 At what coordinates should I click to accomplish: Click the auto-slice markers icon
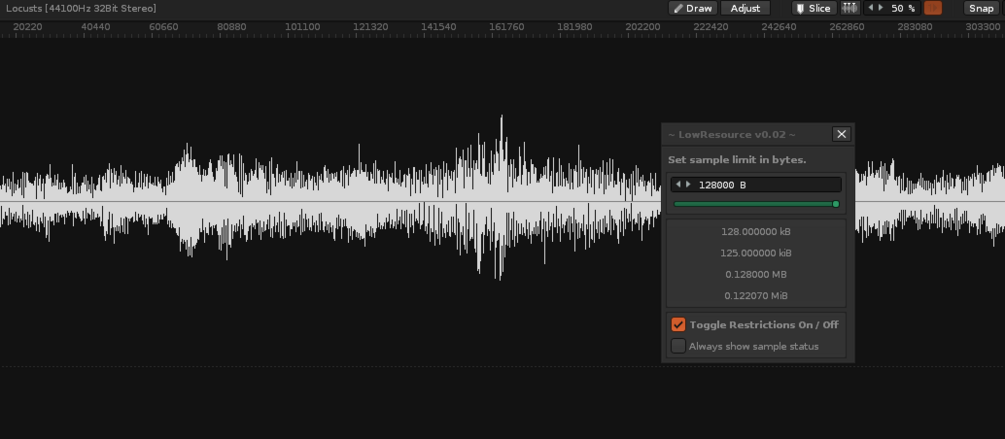(849, 8)
